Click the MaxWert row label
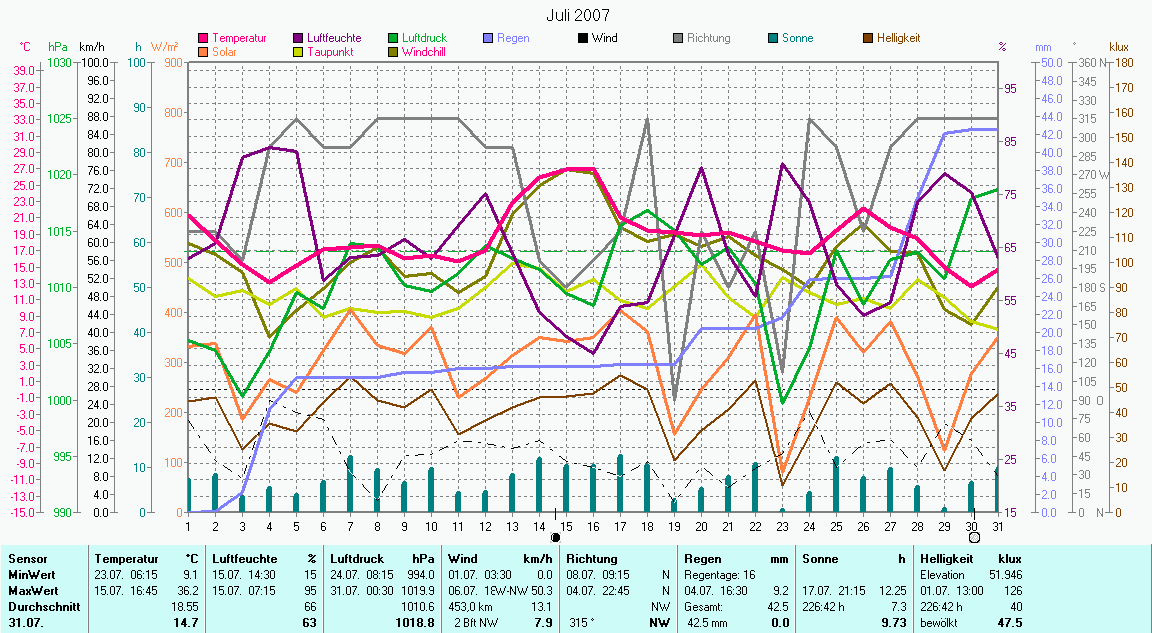Screen dimensions: 1152x633 pyautogui.click(x=31, y=591)
